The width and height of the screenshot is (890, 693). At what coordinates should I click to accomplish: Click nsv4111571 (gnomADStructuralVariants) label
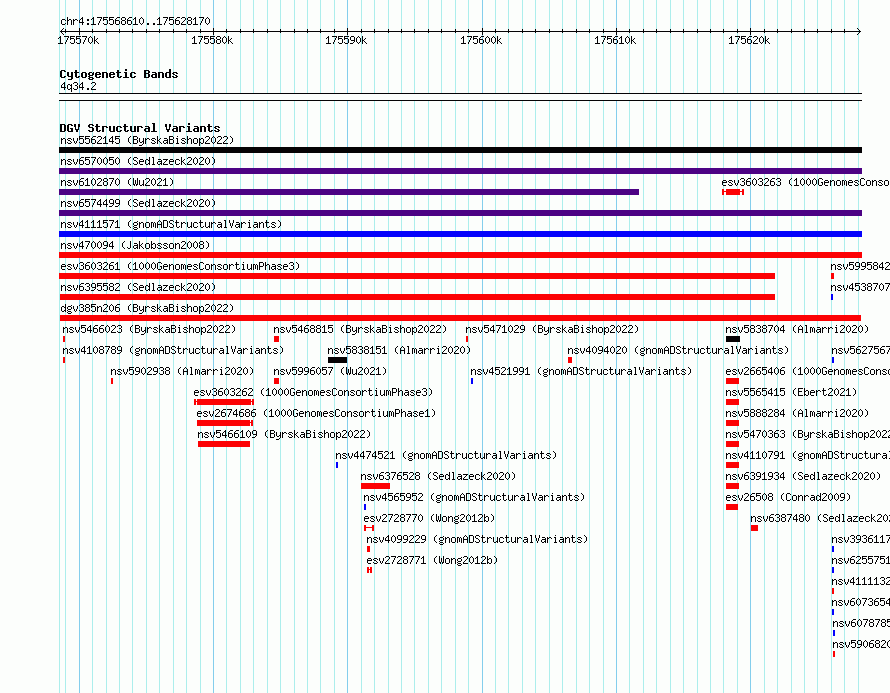[x=171, y=224]
